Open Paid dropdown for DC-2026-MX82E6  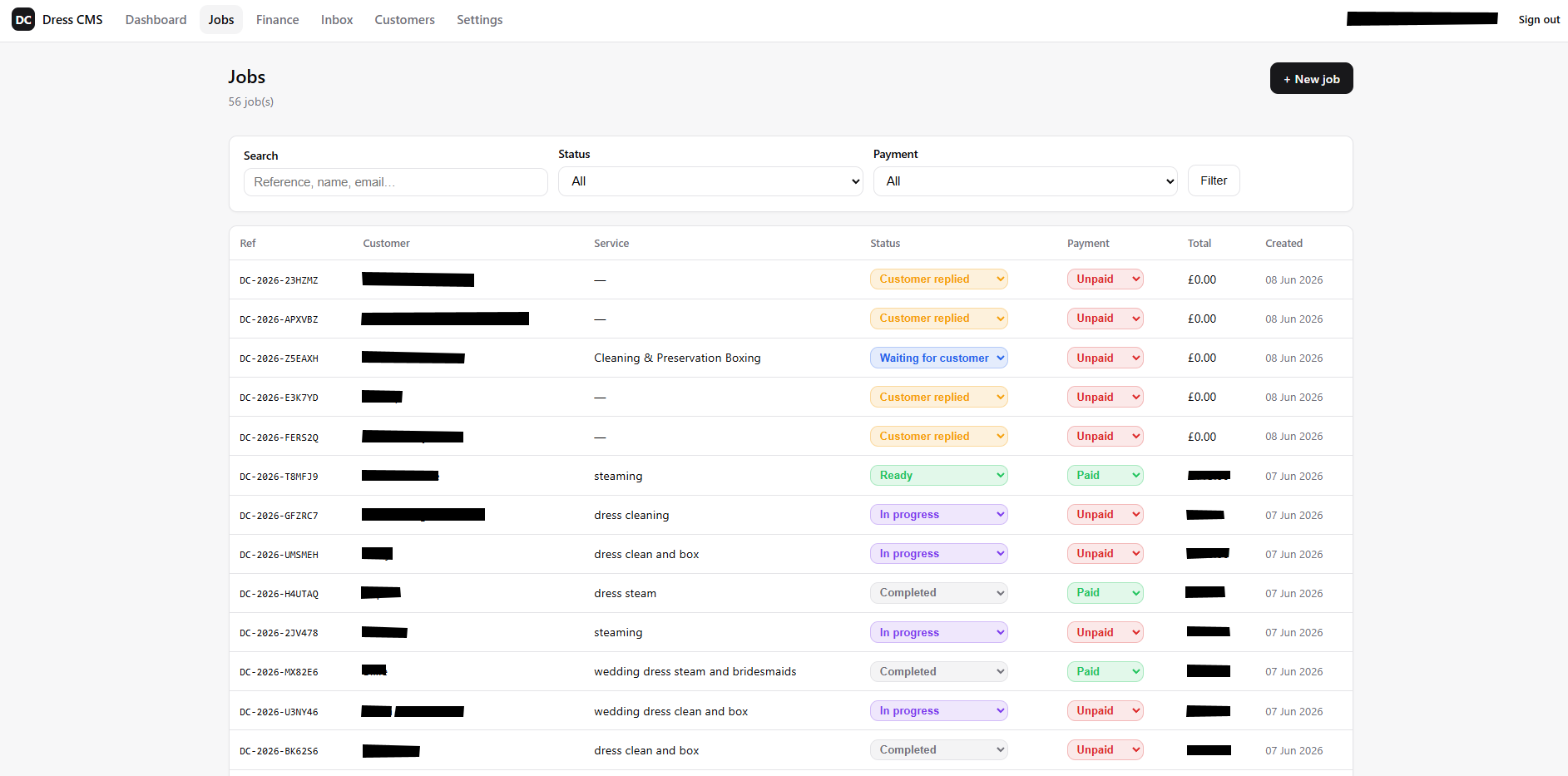pos(1105,671)
